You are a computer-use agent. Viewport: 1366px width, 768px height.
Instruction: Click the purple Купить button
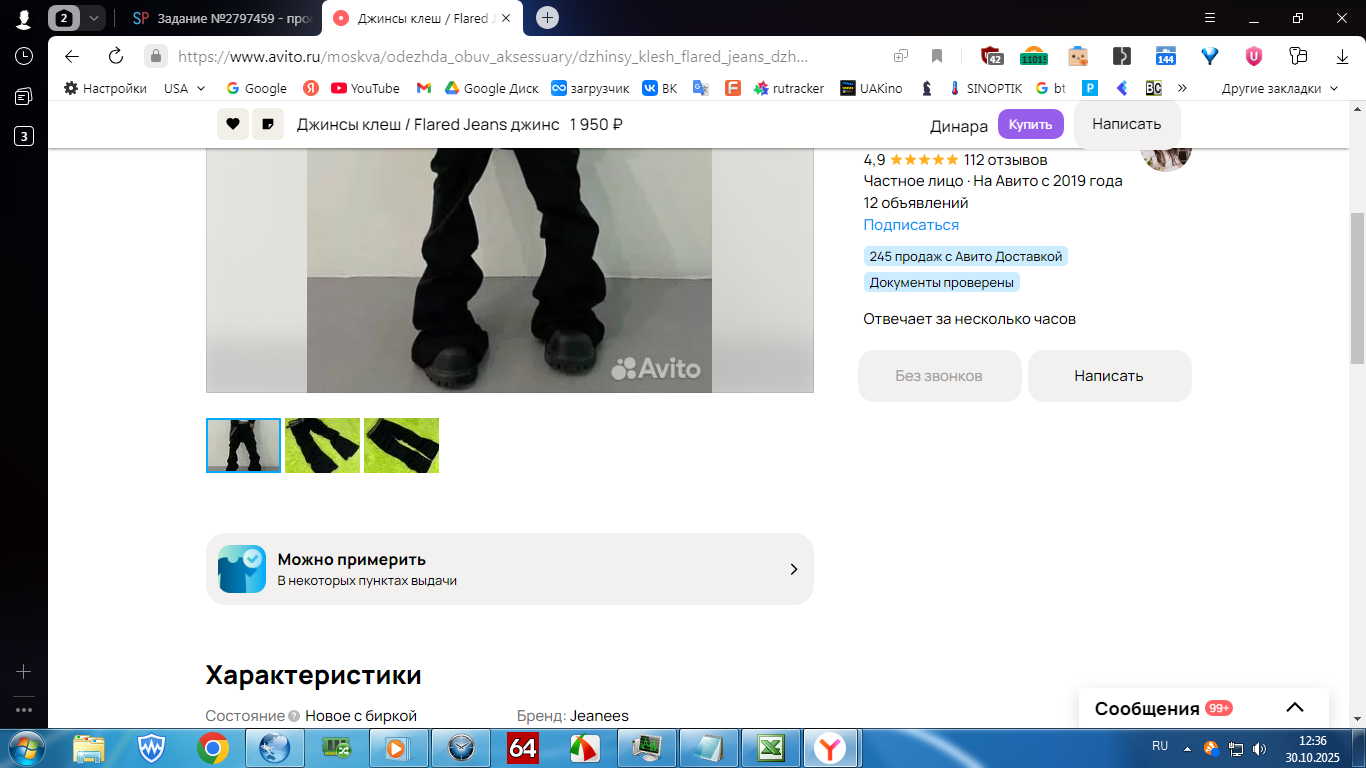tap(1030, 124)
